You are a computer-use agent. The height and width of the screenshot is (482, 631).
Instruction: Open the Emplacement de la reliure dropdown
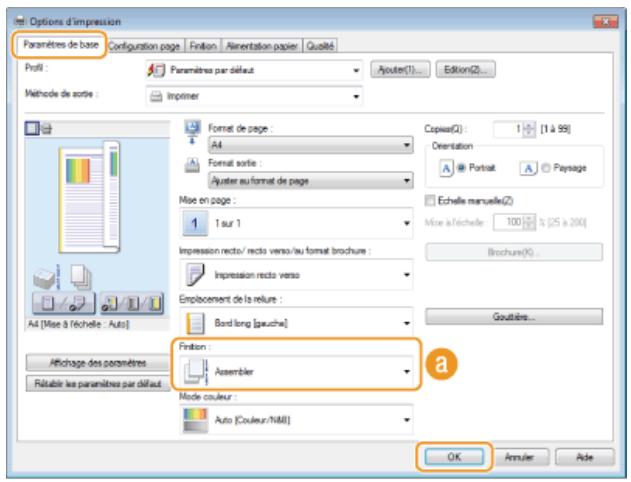pyautogui.click(x=296, y=323)
